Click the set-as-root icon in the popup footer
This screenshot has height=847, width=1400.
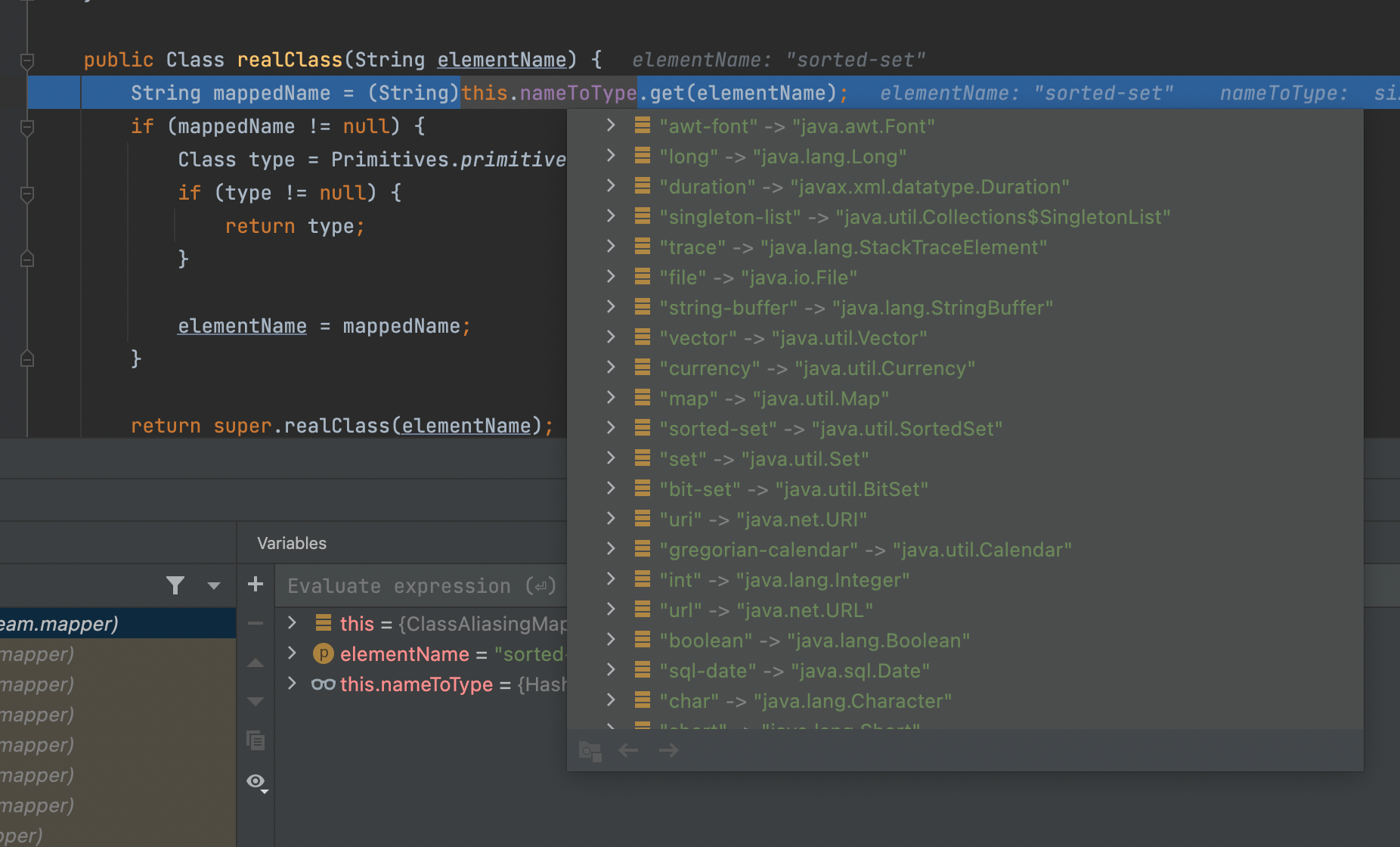pyautogui.click(x=590, y=750)
